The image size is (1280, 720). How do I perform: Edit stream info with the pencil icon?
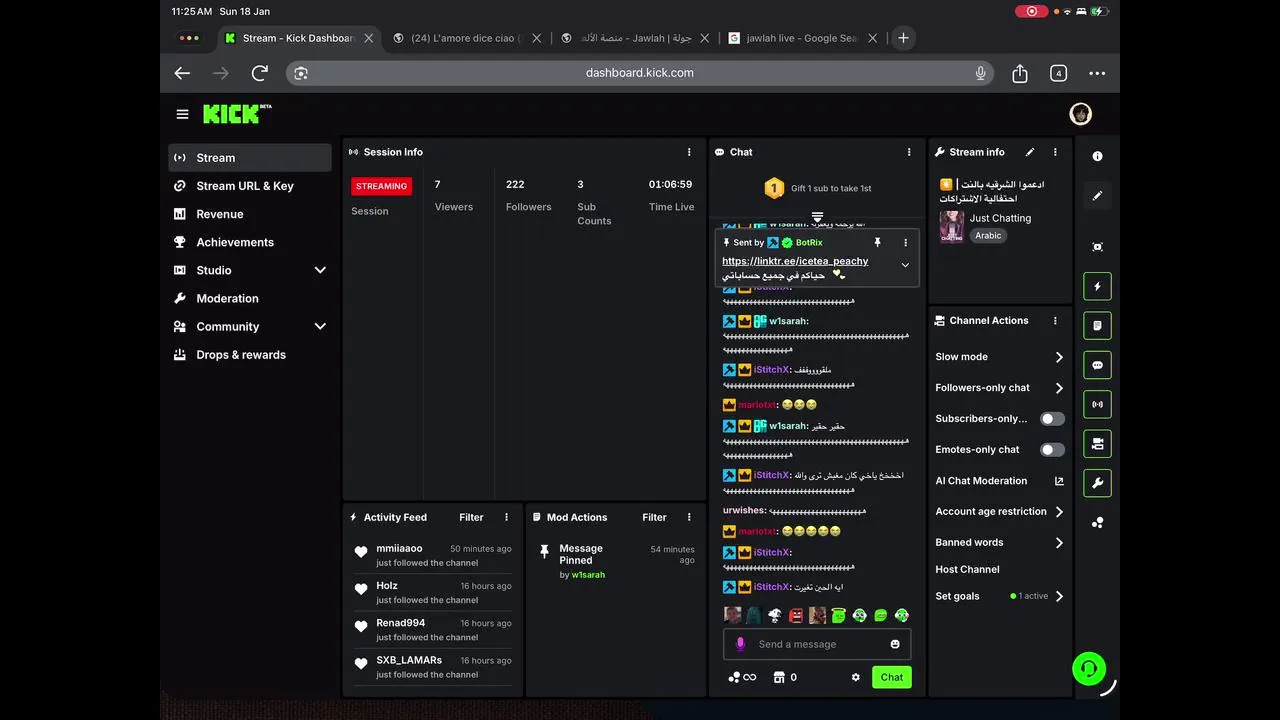pyautogui.click(x=1030, y=152)
